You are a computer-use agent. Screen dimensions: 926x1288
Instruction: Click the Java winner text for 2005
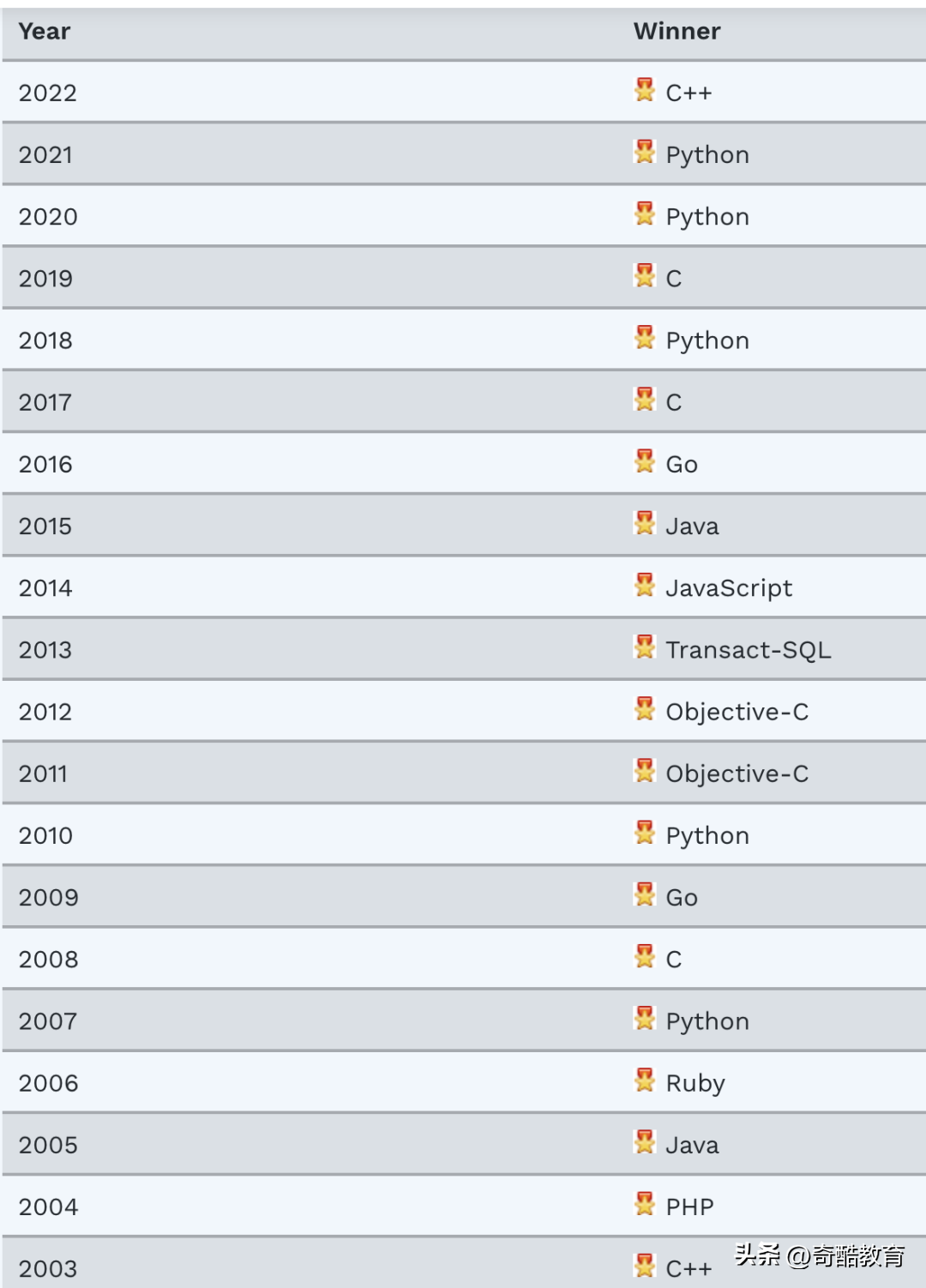tap(692, 1146)
